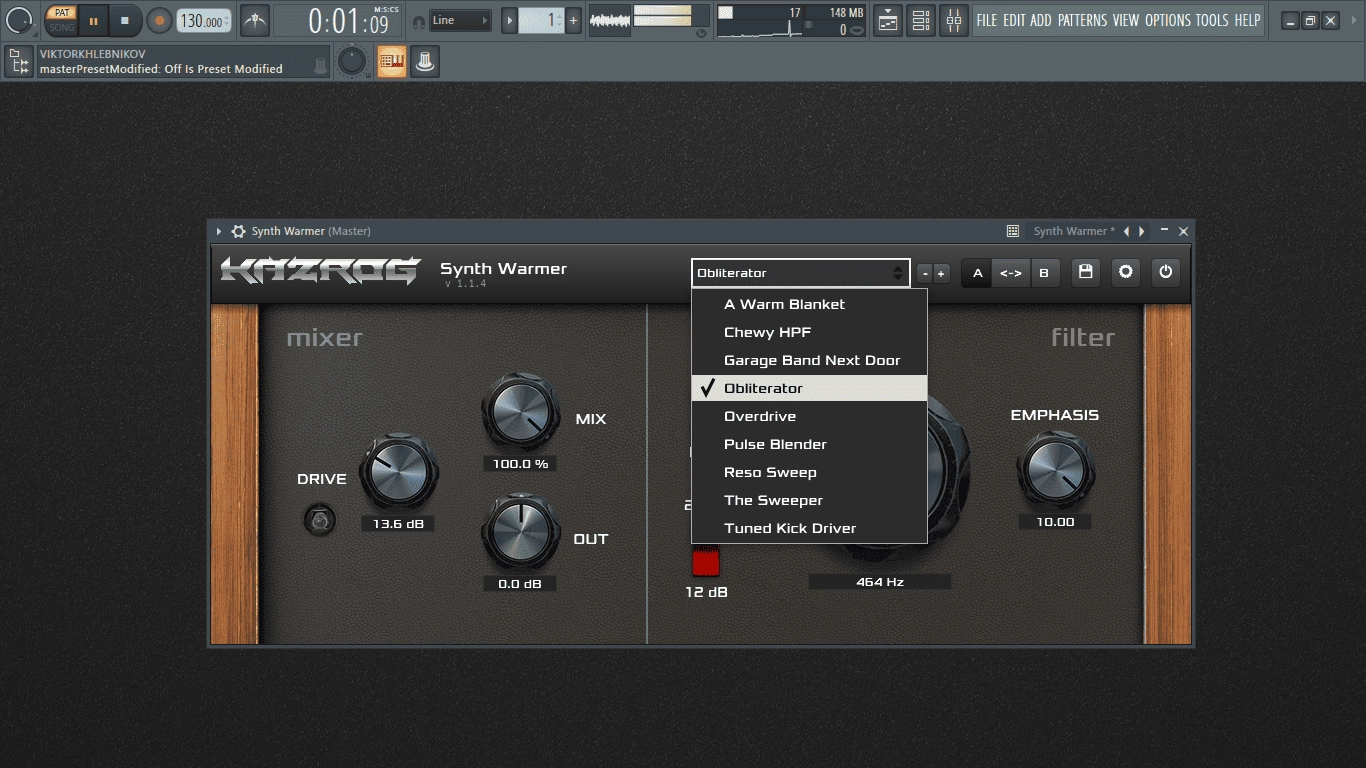
Task: Click the OUT knob
Action: point(520,531)
